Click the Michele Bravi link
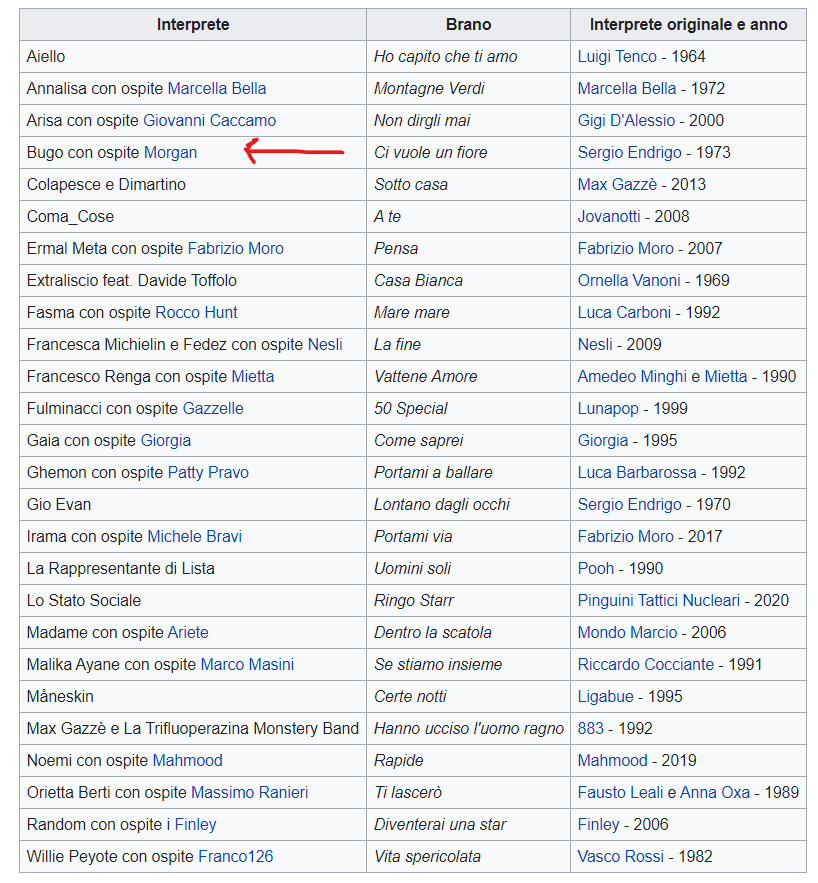The width and height of the screenshot is (818, 883). point(194,537)
